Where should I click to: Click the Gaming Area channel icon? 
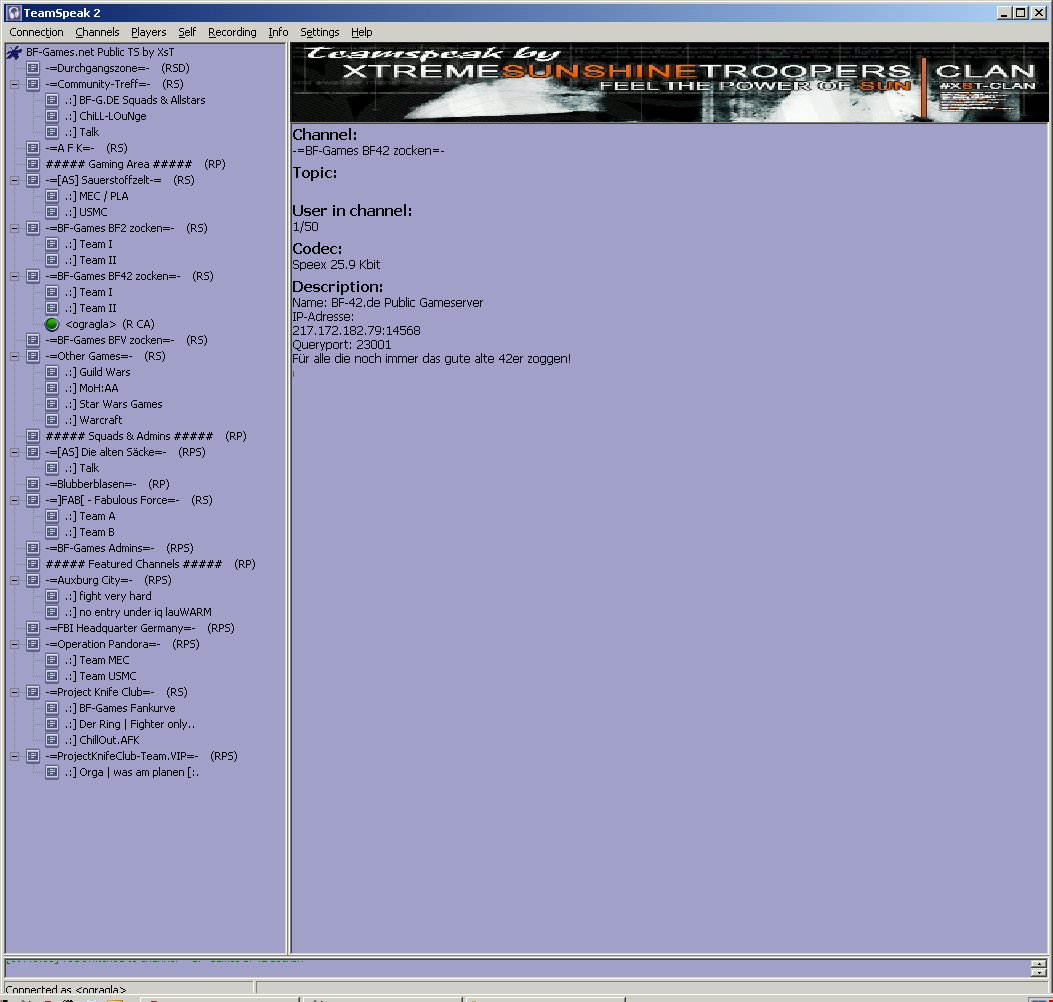33,164
